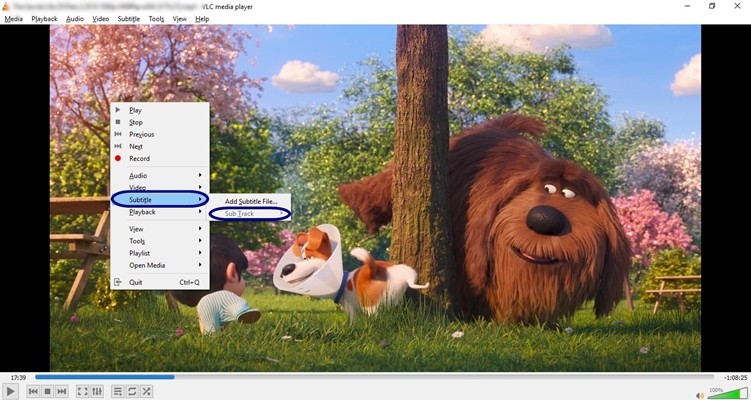
Task: Click context menu Play triangle icon
Action: pyautogui.click(x=118, y=110)
